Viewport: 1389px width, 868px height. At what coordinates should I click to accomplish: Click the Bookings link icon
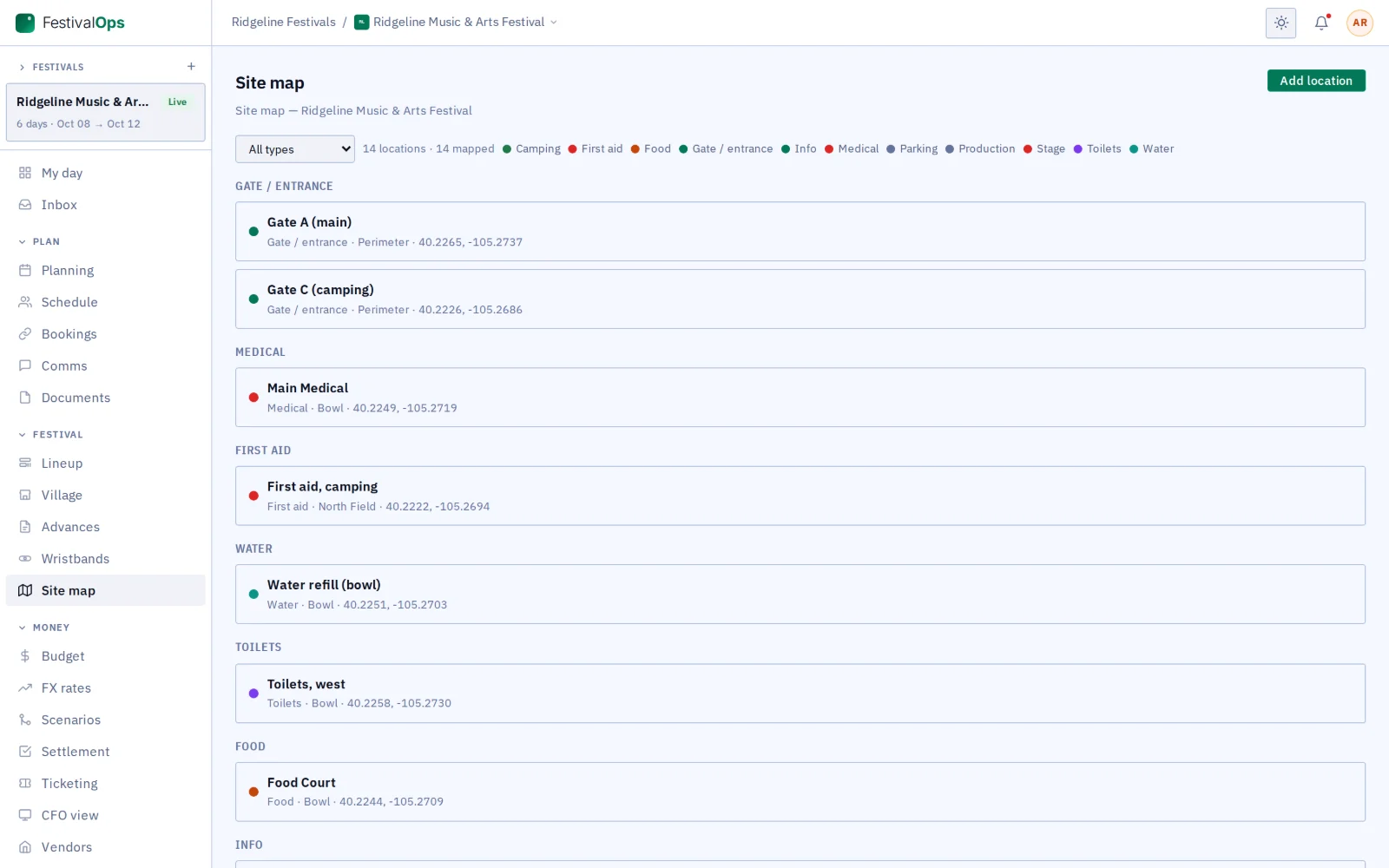pos(25,334)
